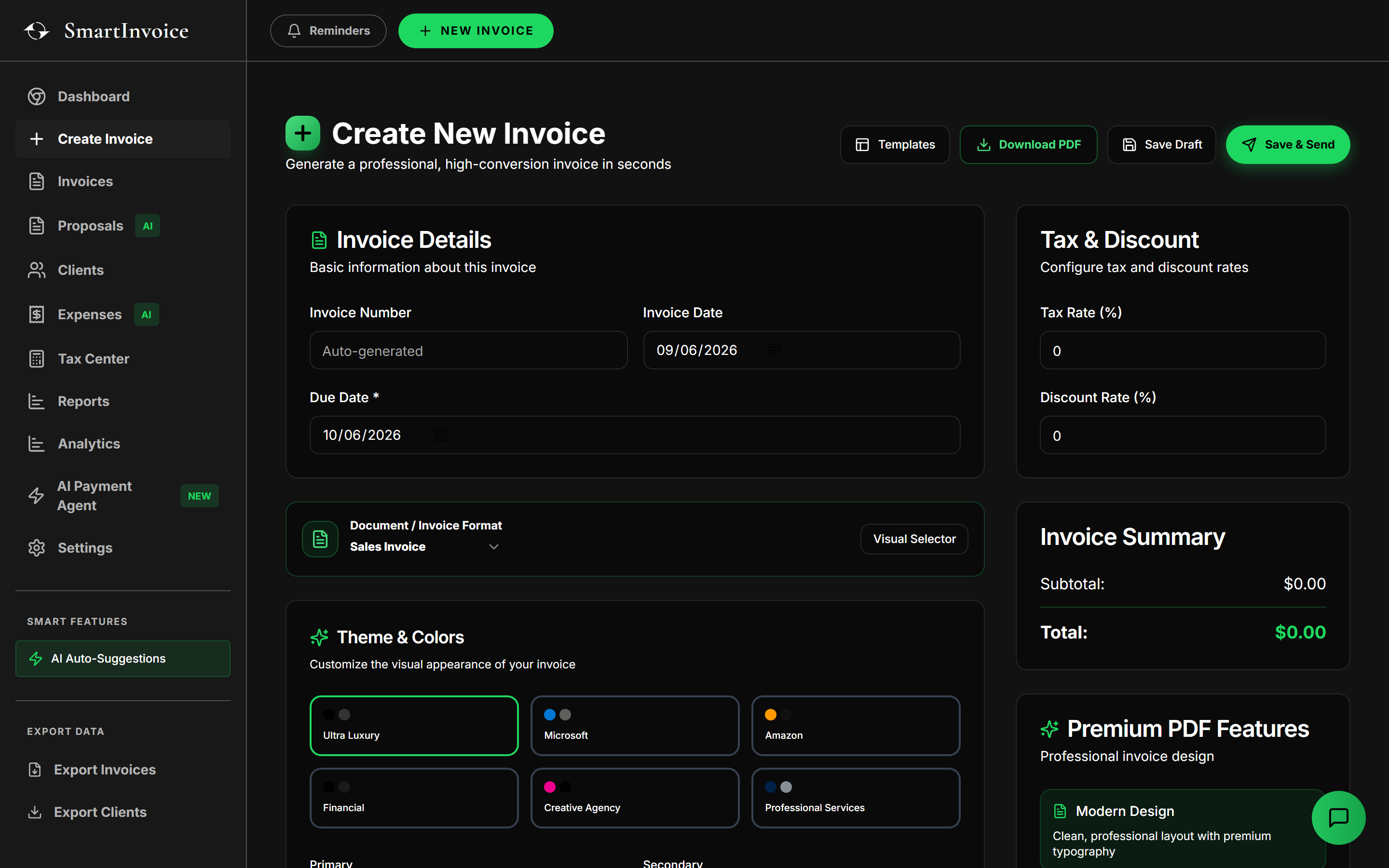
Task: Select the Financial theme
Action: (x=414, y=798)
